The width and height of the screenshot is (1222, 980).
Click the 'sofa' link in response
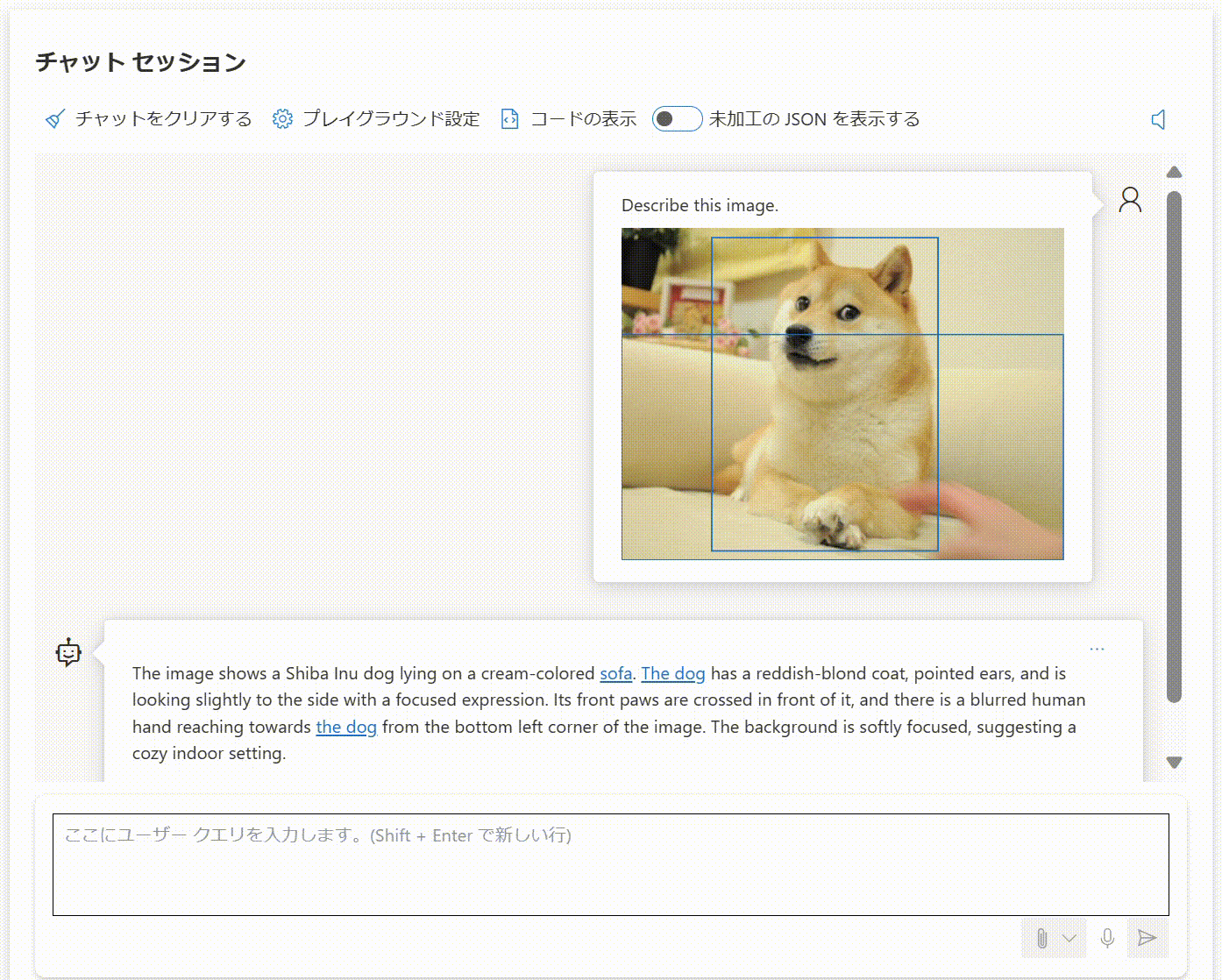point(615,673)
